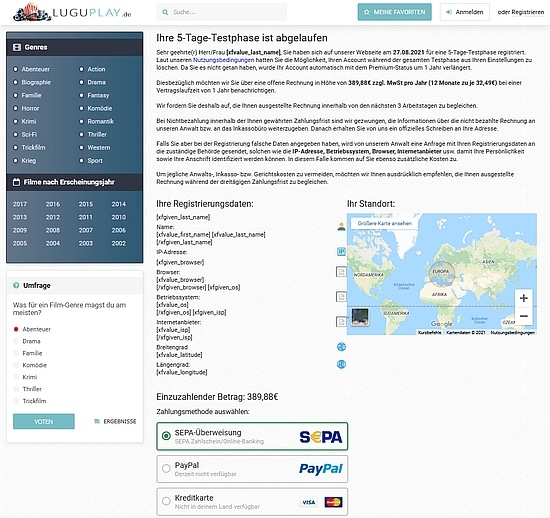This screenshot has height=518, width=550.
Task: Choose the Thriller genre link
Action: pyautogui.click(x=97, y=134)
